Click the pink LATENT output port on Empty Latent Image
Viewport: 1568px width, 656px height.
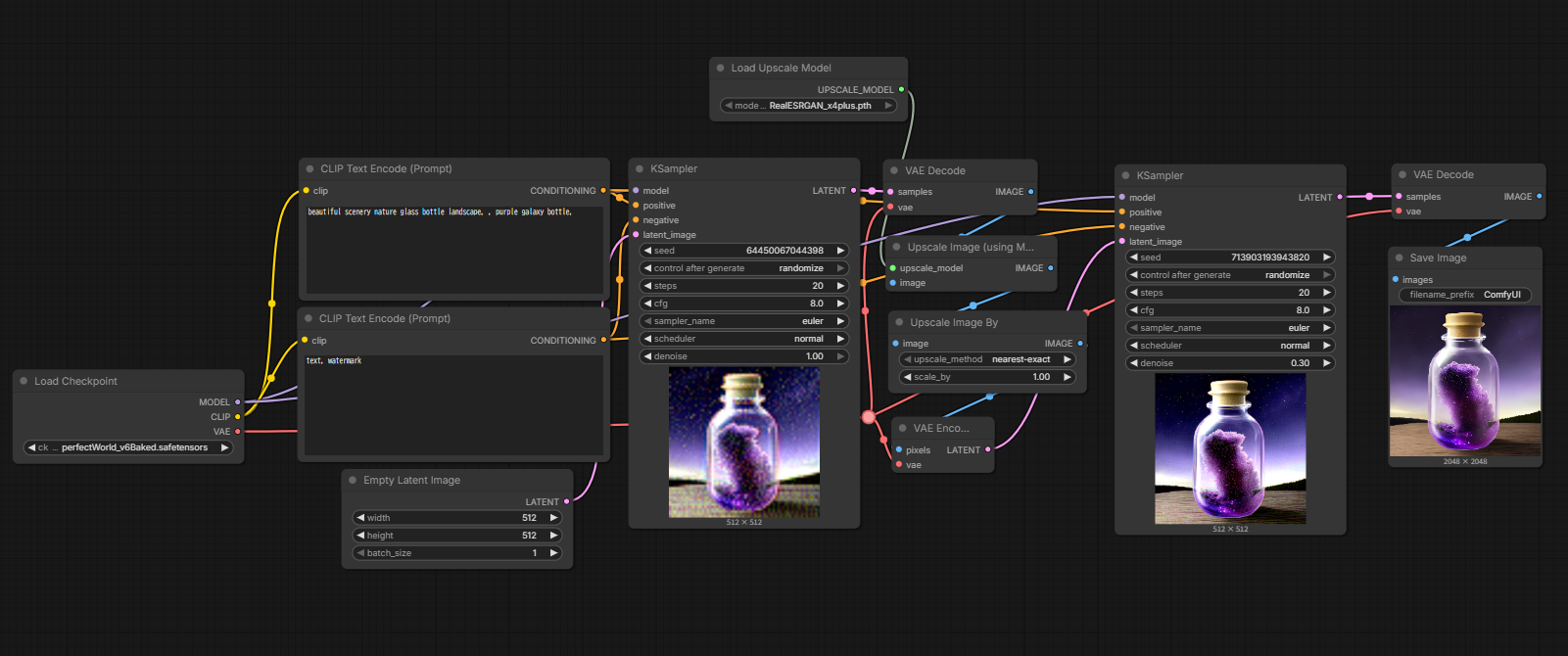coord(566,502)
